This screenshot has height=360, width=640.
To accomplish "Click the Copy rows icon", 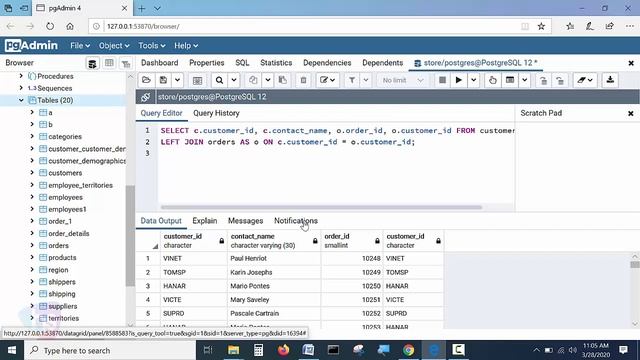I will [253, 80].
